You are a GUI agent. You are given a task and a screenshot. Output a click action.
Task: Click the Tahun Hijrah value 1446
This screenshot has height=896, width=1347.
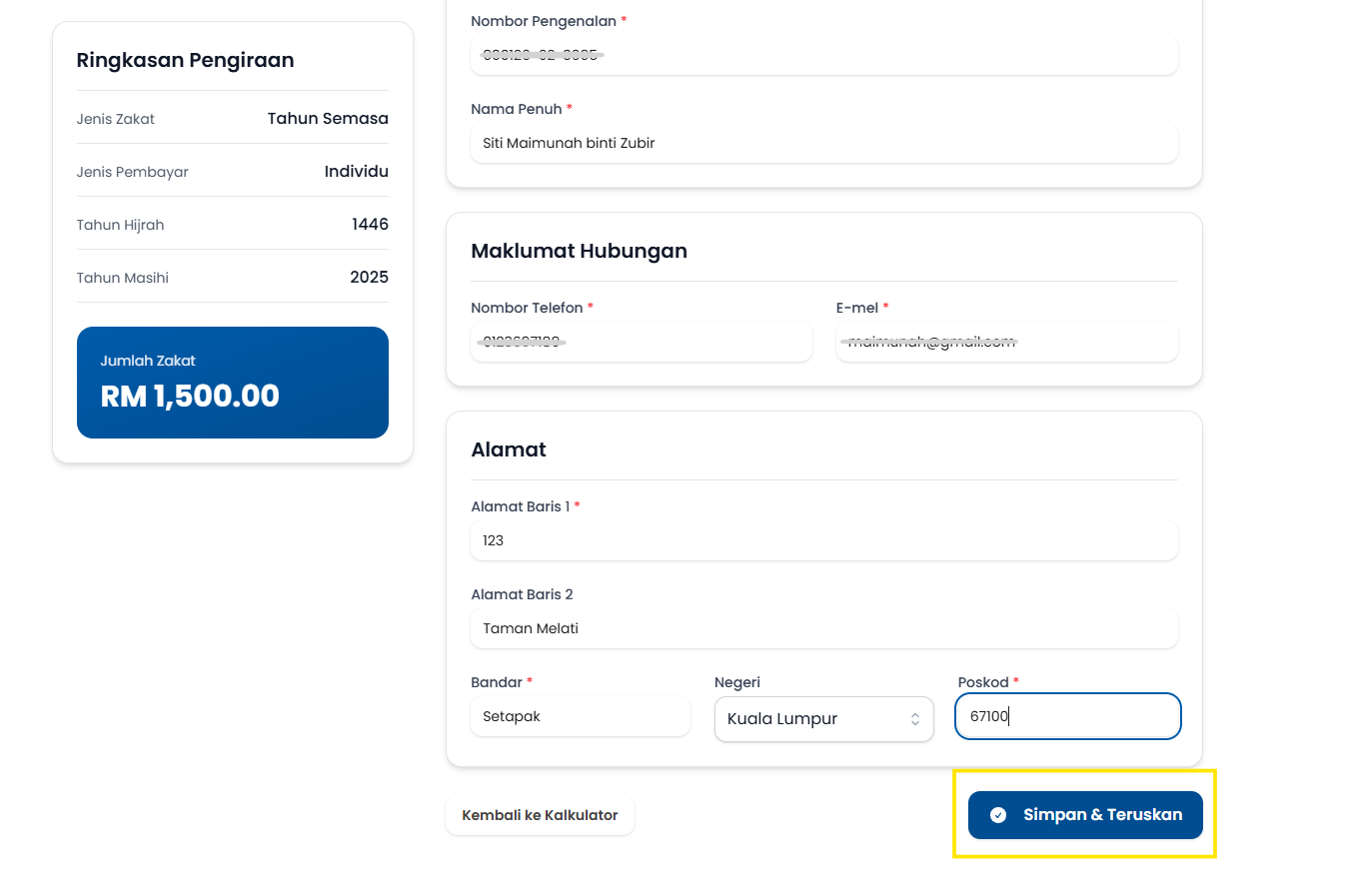[370, 224]
